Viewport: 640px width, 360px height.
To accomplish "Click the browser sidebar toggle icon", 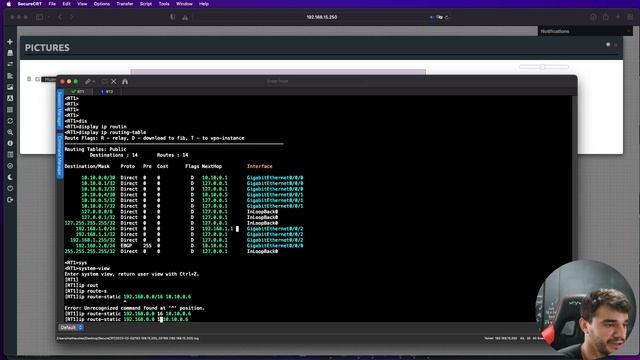I will pyautogui.click(x=40, y=17).
